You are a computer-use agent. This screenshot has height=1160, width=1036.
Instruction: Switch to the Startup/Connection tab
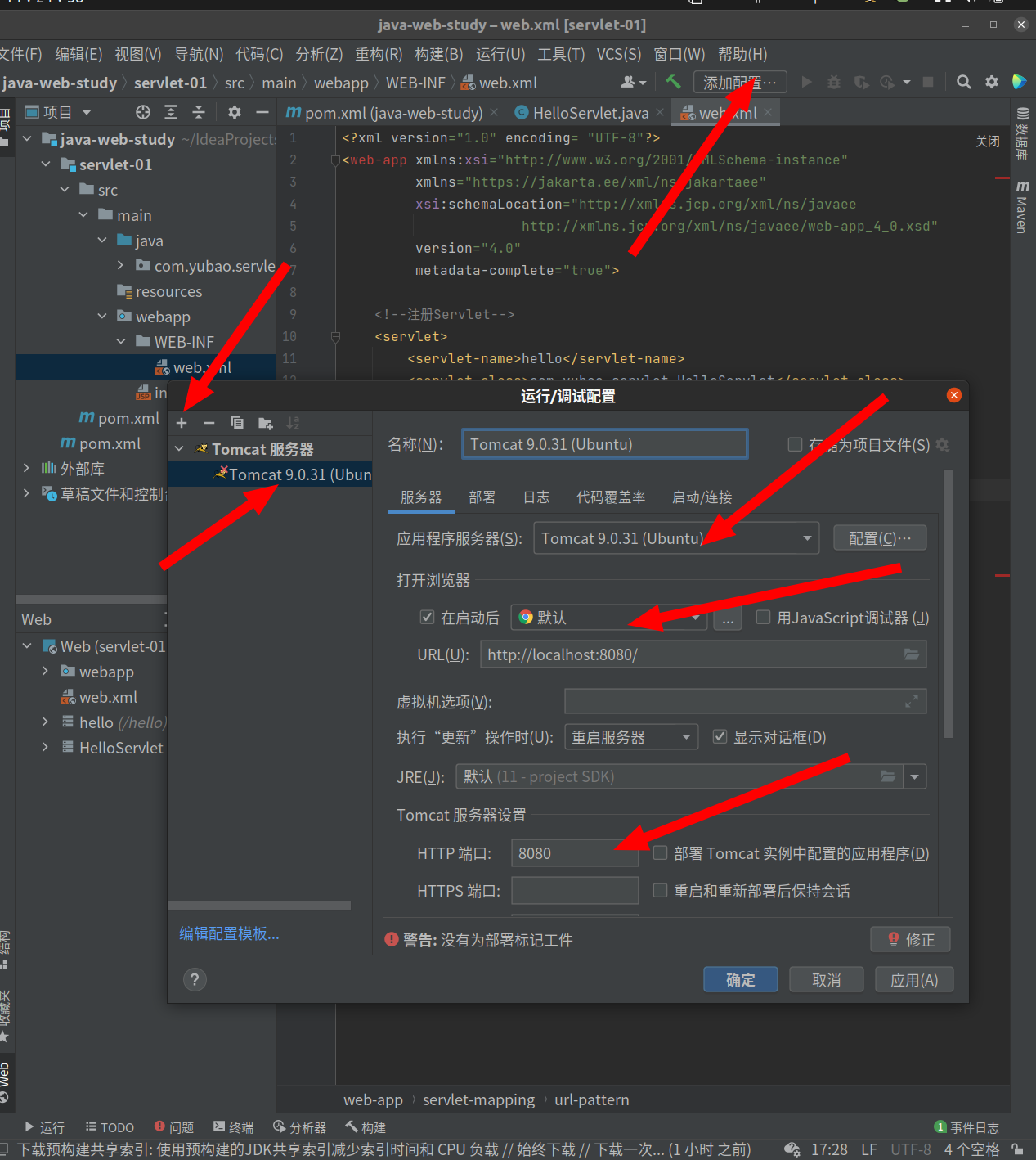pos(702,497)
